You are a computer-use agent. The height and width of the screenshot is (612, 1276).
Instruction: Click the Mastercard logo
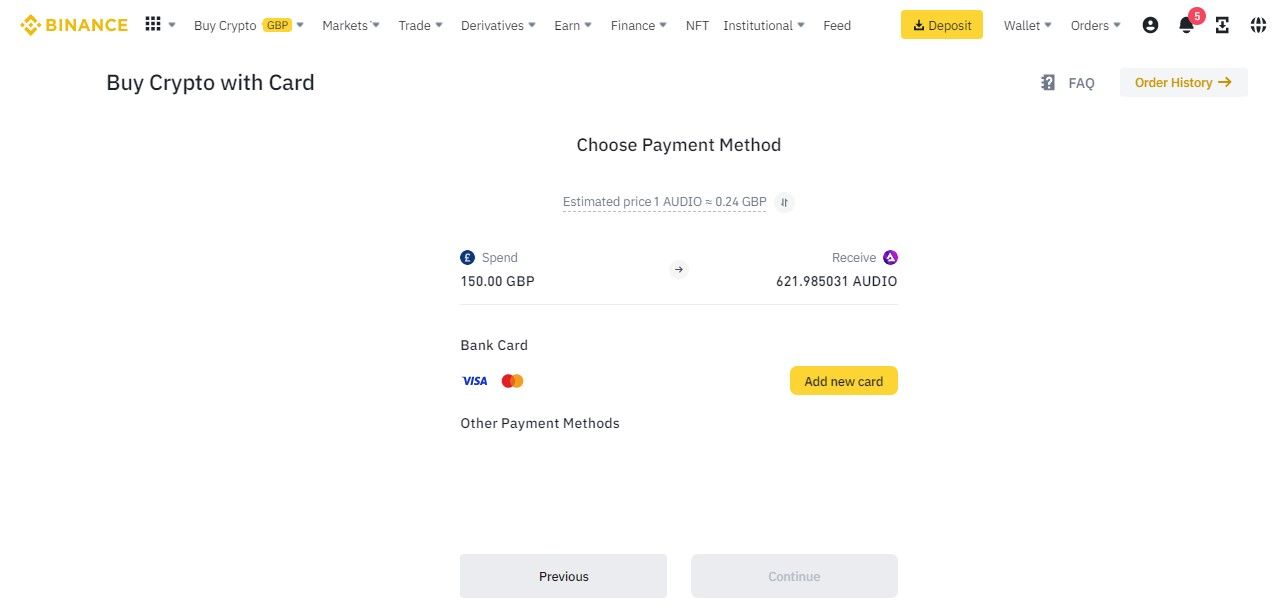(x=512, y=381)
